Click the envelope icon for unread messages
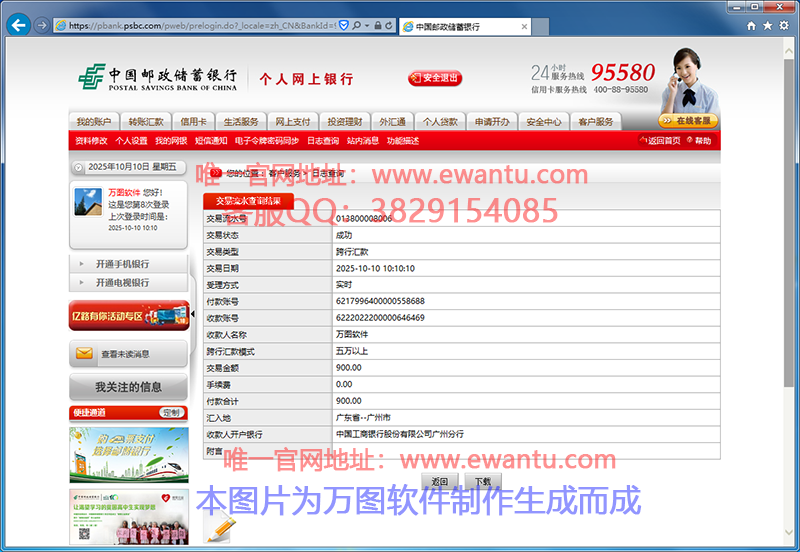Viewport: 800px width, 552px height. (84, 353)
